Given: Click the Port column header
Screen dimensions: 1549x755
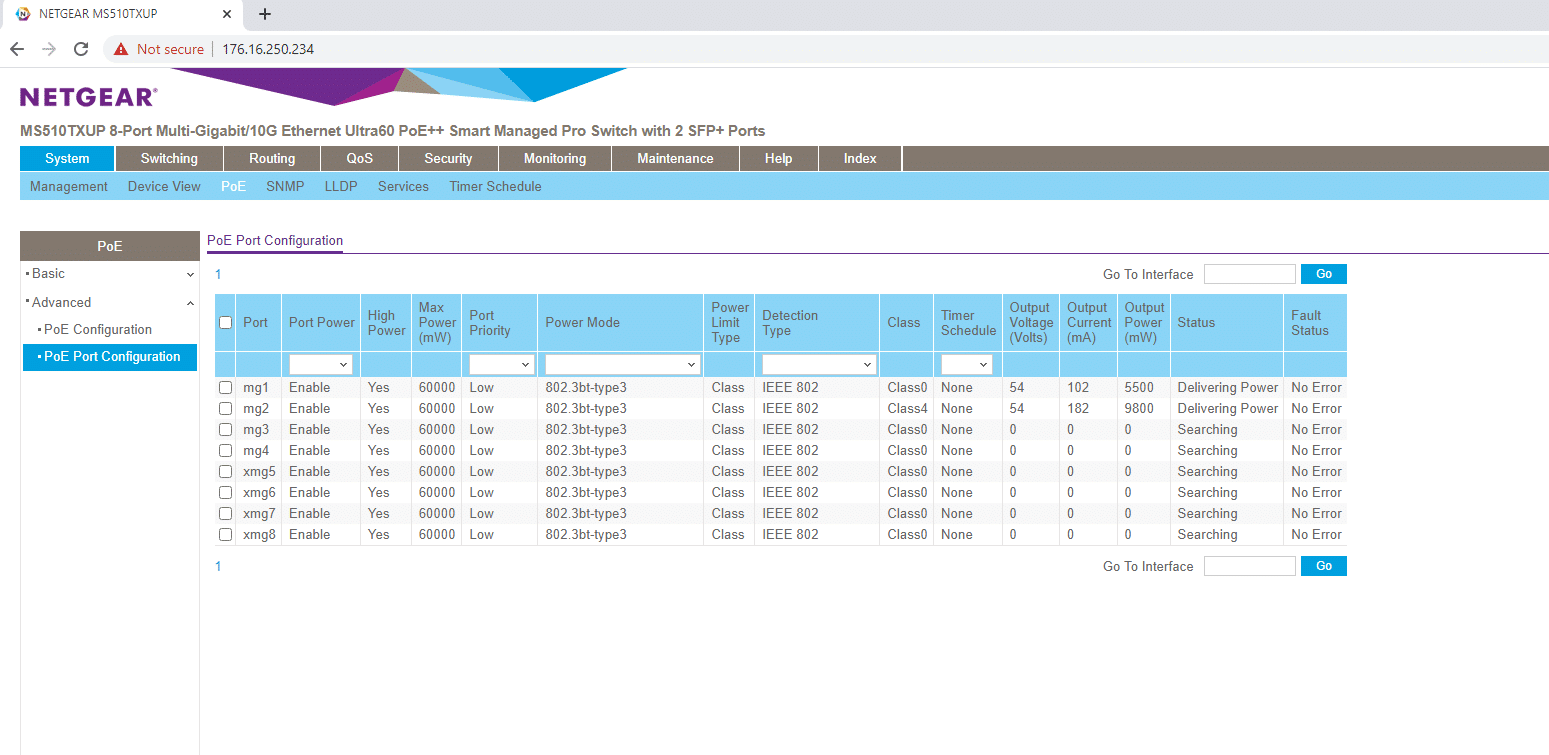Looking at the screenshot, I should (x=255, y=322).
